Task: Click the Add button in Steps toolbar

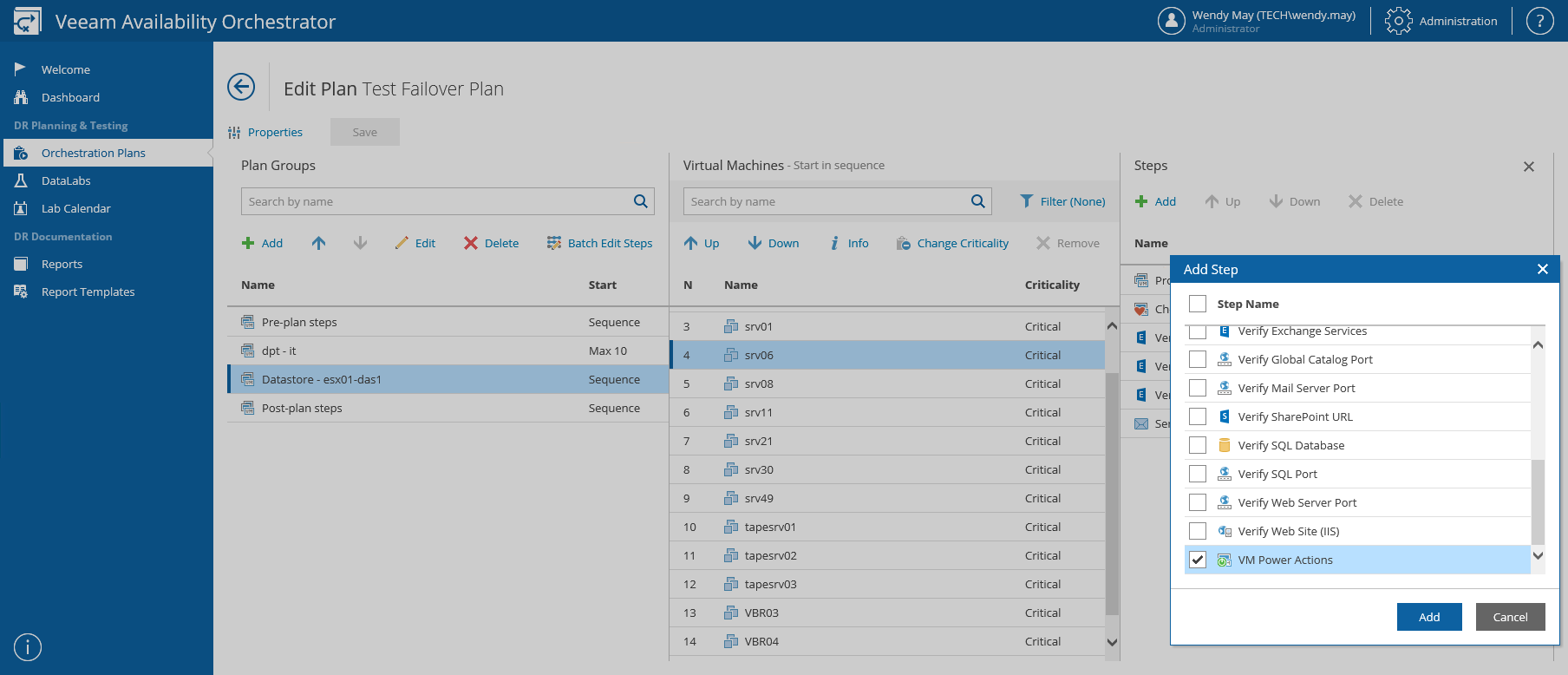Action: click(x=1155, y=201)
